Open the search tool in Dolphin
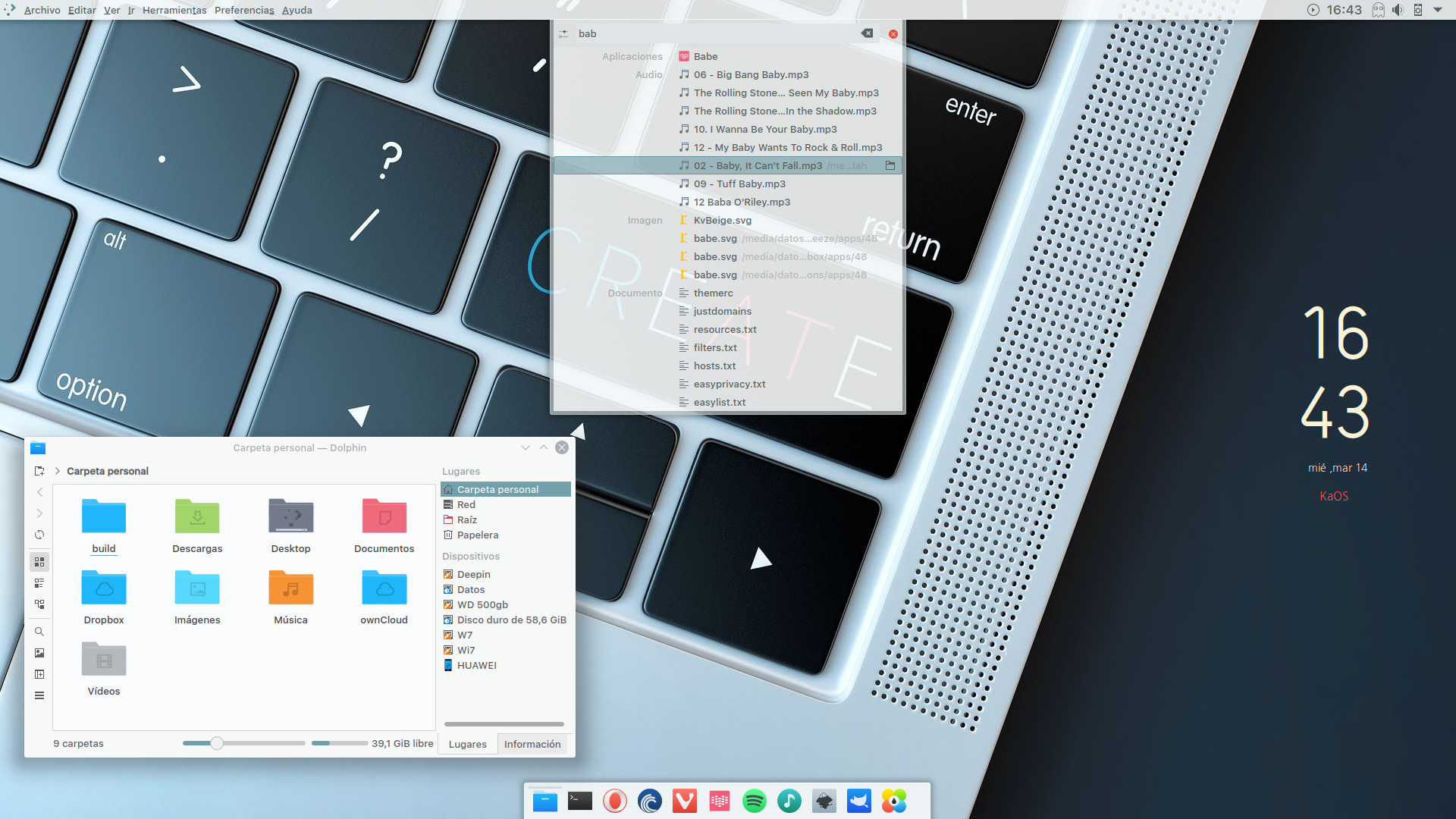Viewport: 1456px width, 819px height. (39, 632)
